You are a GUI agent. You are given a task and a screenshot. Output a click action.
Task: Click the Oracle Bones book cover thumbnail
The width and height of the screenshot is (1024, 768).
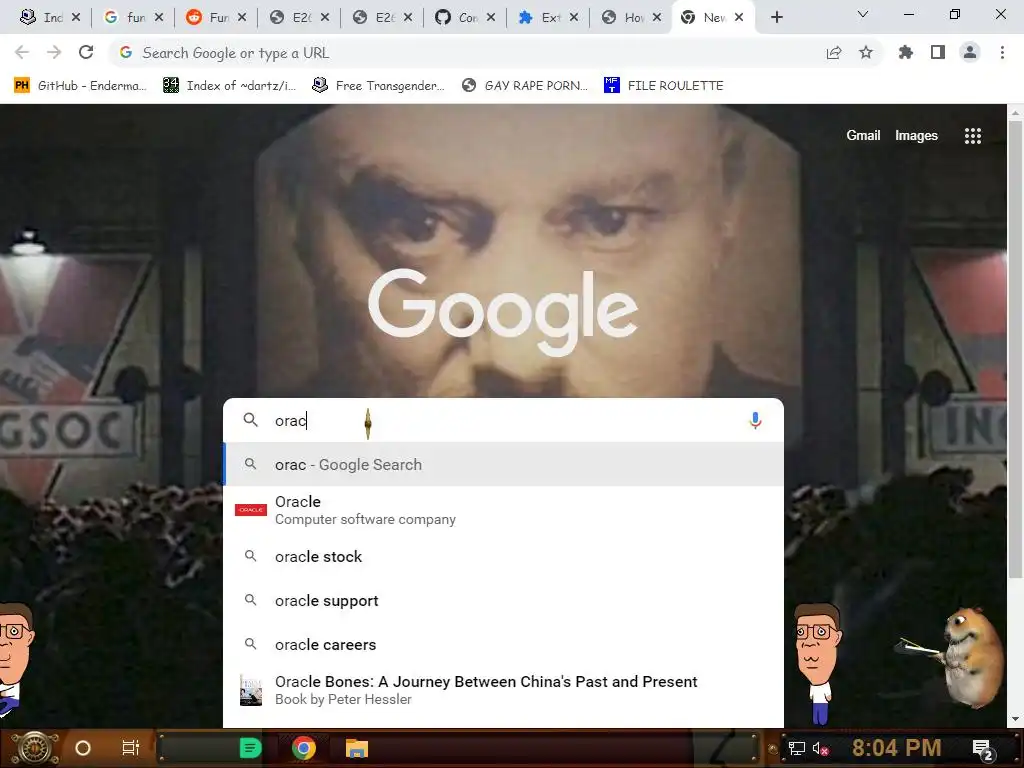[x=251, y=690]
